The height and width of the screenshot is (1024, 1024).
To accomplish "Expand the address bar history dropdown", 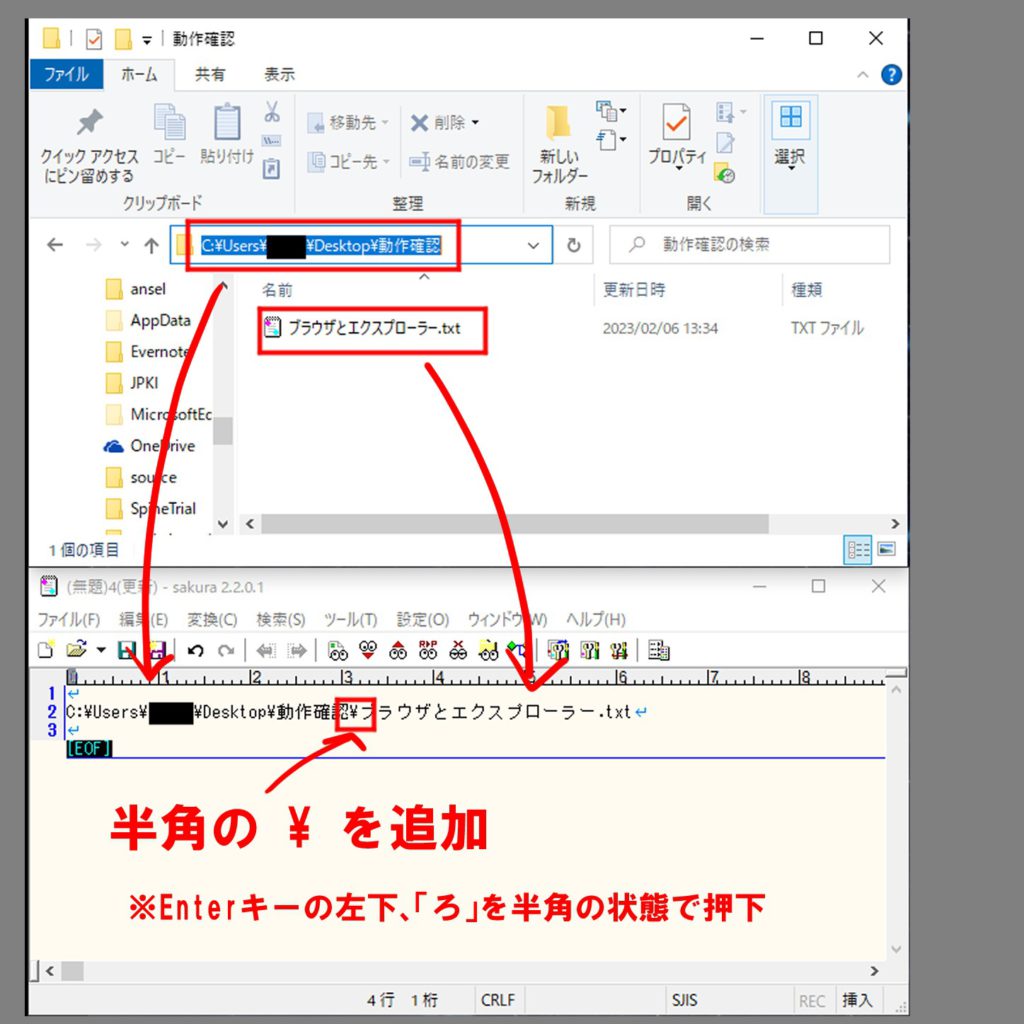I will coord(533,246).
